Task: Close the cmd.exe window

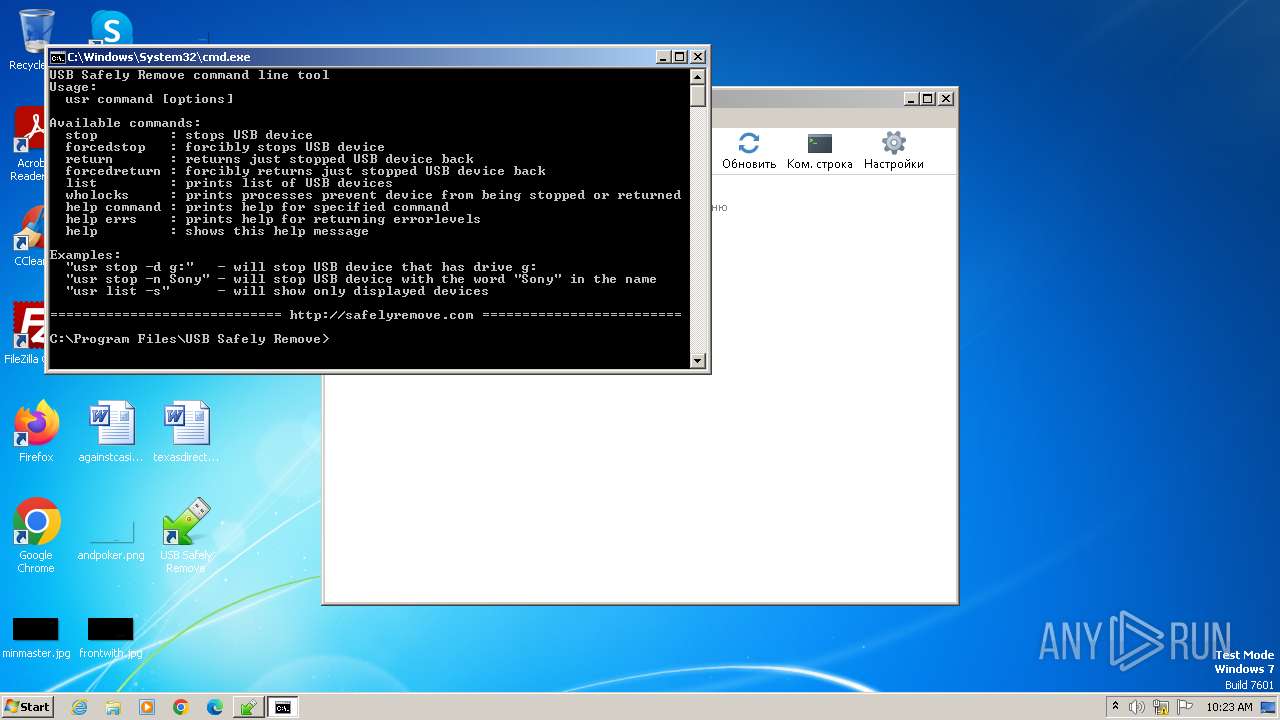Action: tap(698, 57)
